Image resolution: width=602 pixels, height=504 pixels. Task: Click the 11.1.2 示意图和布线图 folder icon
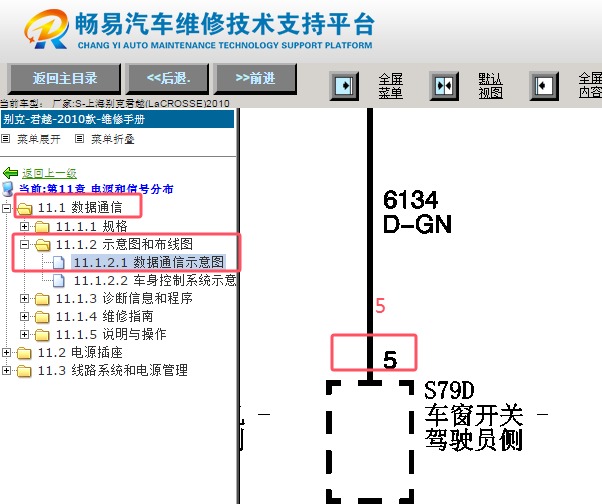(x=42, y=245)
